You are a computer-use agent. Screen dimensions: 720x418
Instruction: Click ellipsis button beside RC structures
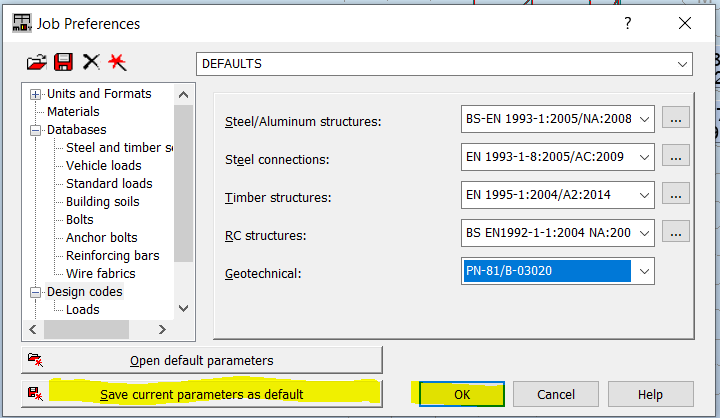[x=675, y=233]
